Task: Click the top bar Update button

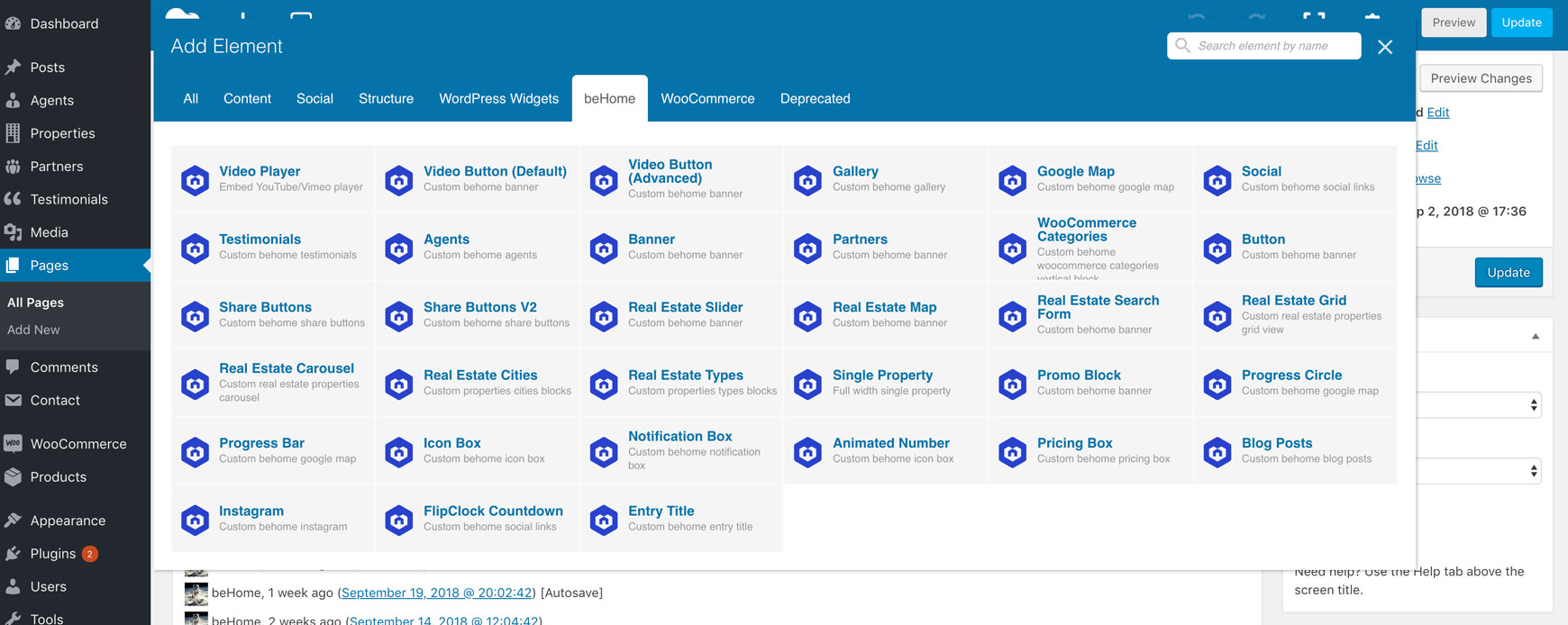Action: (1521, 23)
